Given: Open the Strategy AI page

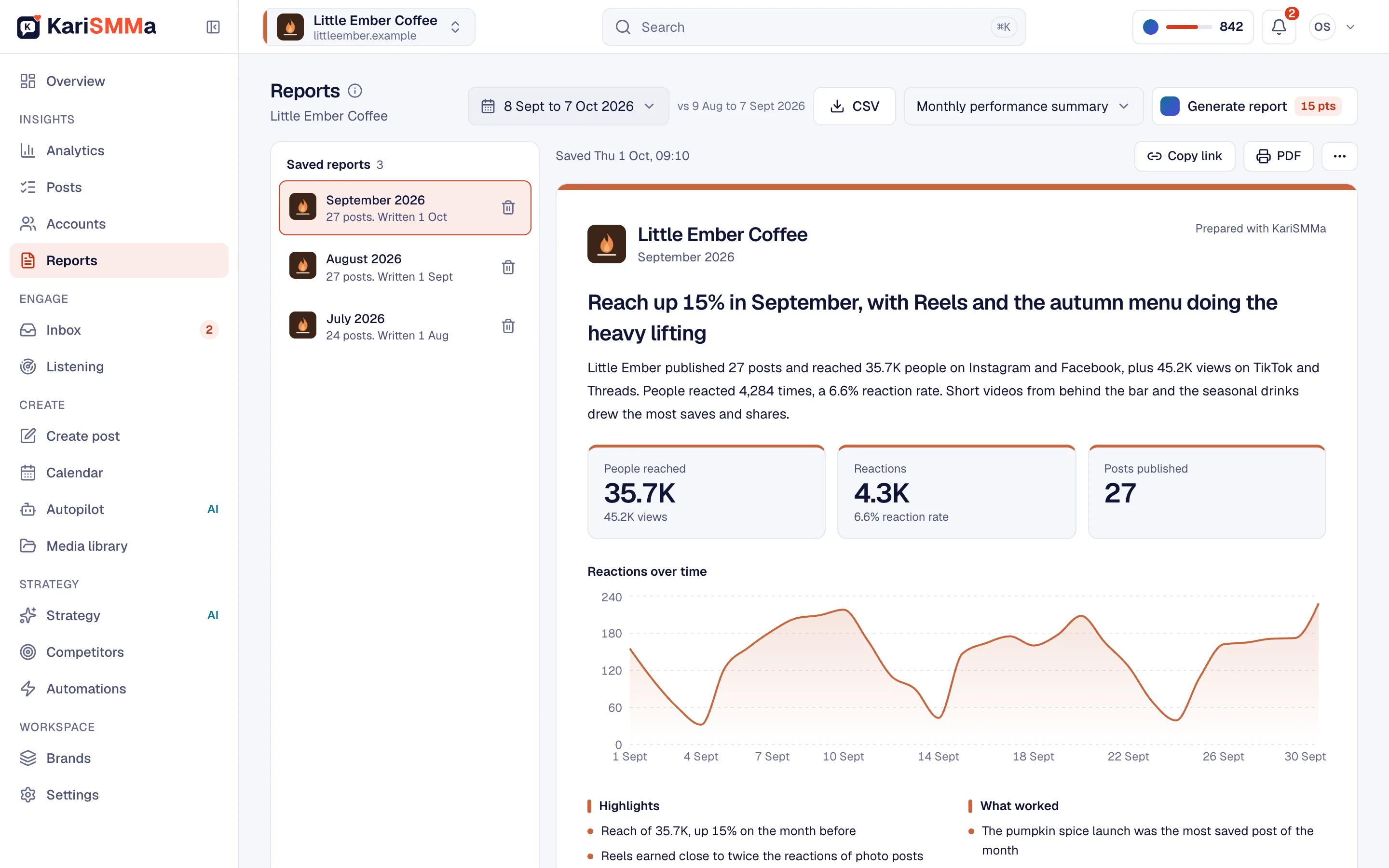Looking at the screenshot, I should (x=119, y=615).
